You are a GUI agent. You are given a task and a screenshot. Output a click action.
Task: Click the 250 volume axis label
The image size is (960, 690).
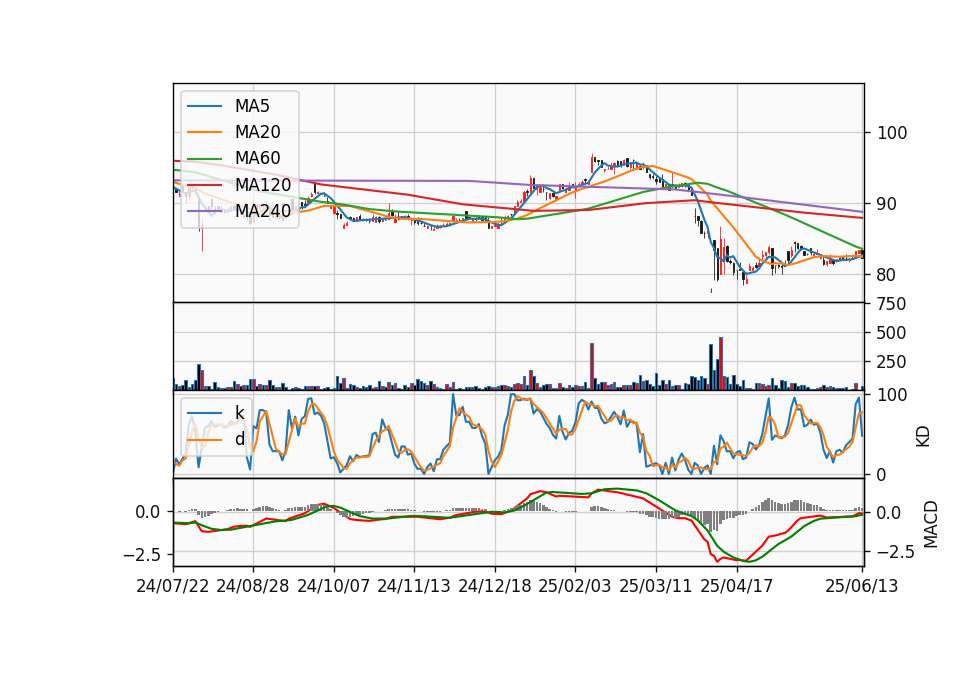891,362
